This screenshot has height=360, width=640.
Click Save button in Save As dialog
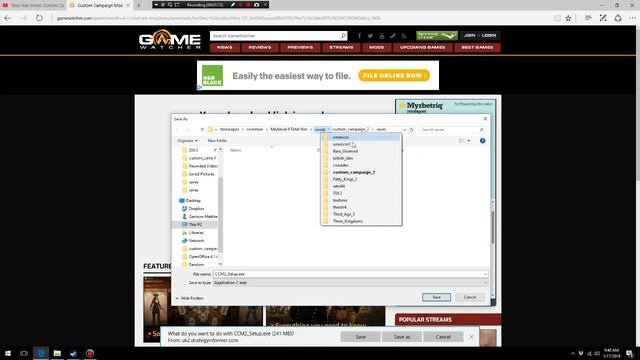(436, 297)
